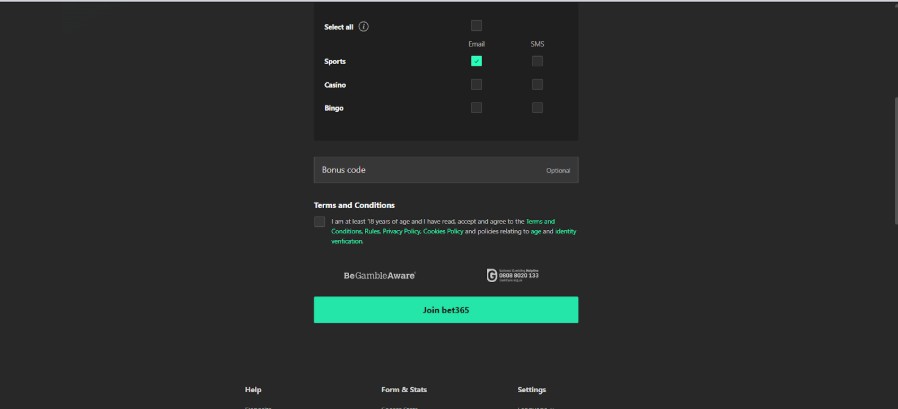This screenshot has width=898, height=409.
Task: Accept the Terms and Conditions checkbox
Action: pyautogui.click(x=320, y=222)
